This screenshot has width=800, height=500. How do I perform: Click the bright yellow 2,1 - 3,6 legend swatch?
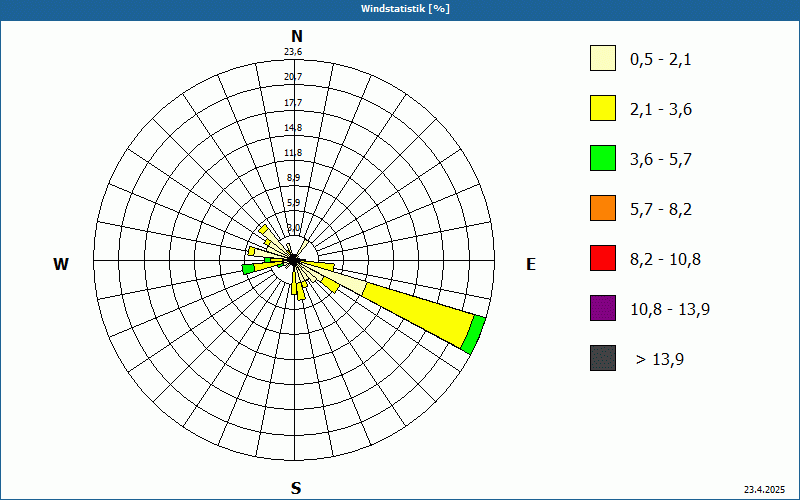(x=603, y=108)
